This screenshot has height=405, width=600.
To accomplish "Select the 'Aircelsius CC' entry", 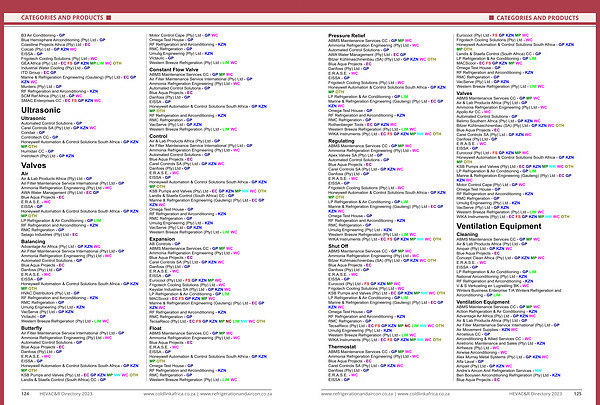I will (473, 334).
